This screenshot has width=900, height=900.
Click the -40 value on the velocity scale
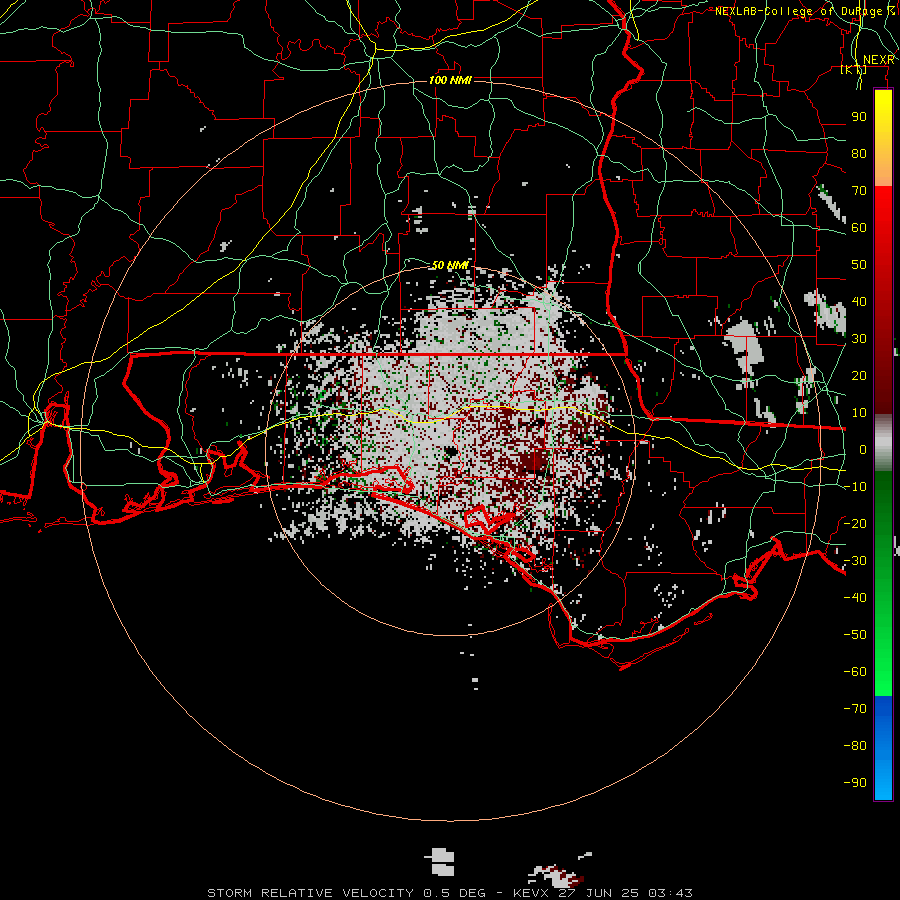[855, 598]
